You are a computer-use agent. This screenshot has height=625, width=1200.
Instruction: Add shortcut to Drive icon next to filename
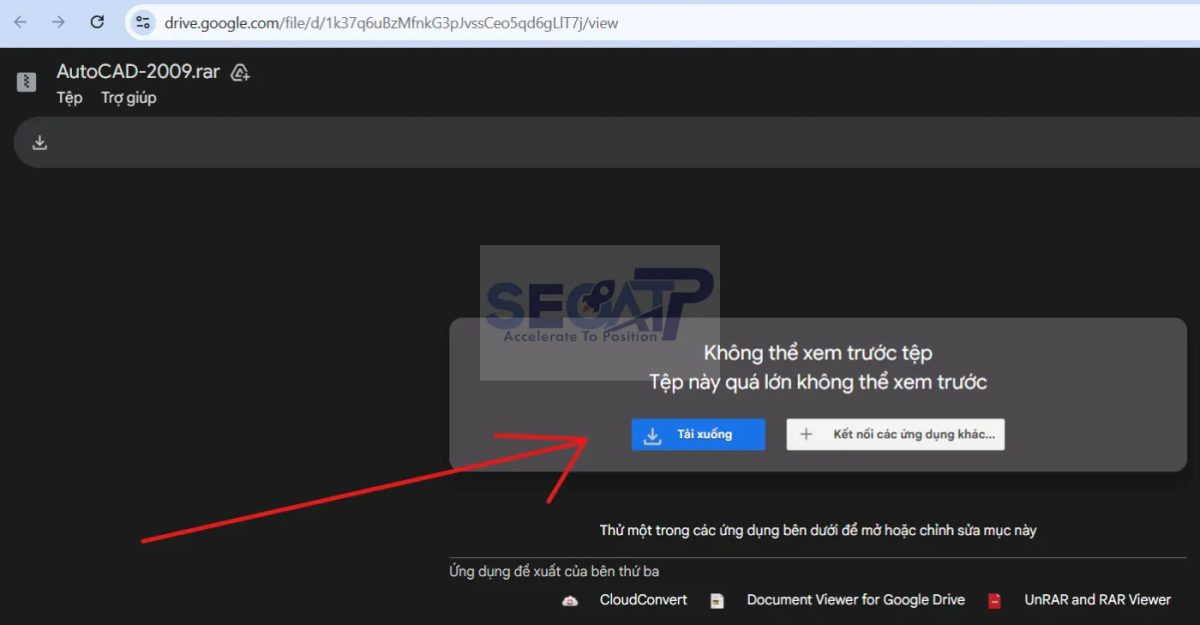240,73
